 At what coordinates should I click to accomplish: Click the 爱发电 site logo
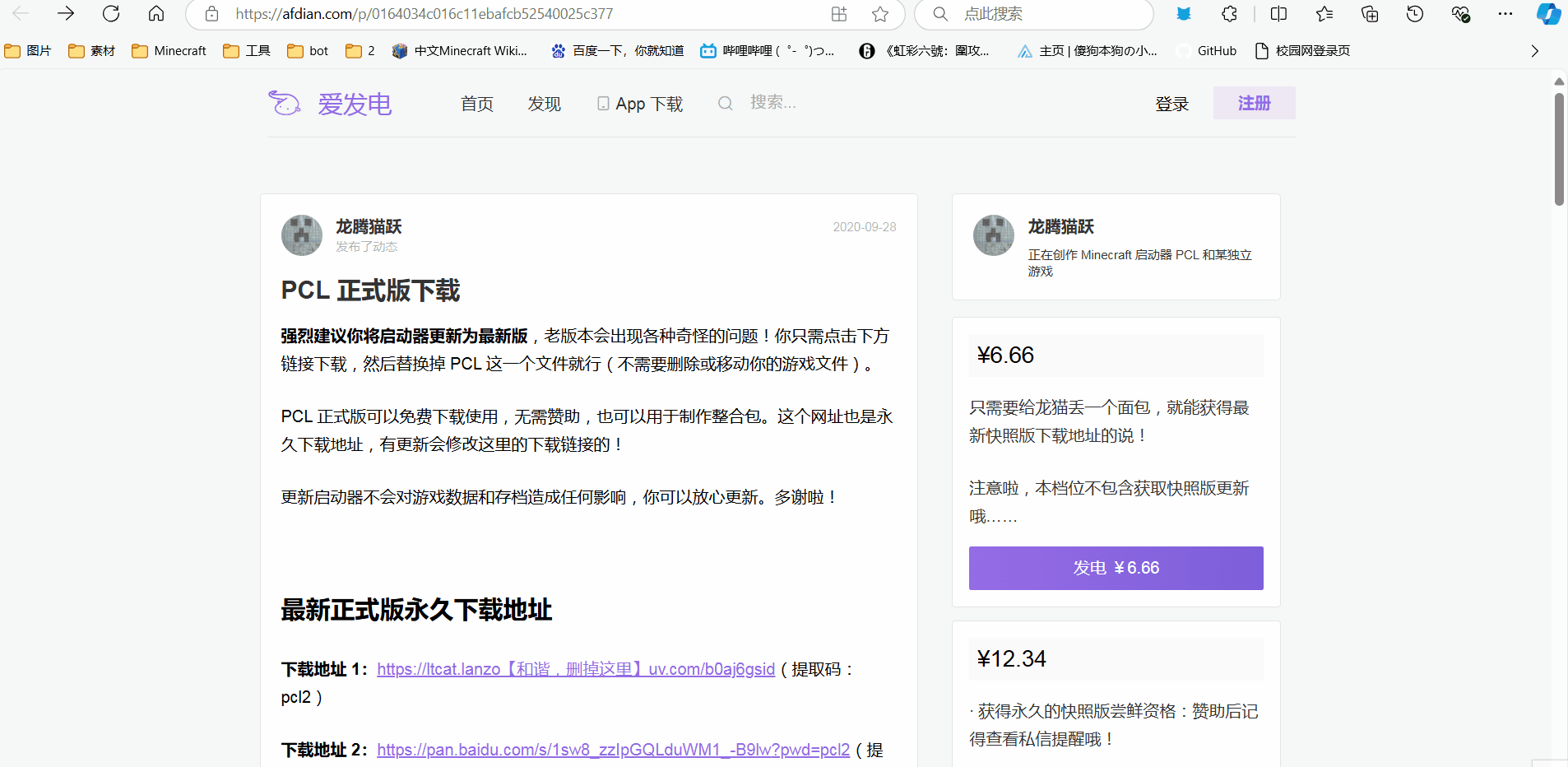(332, 103)
